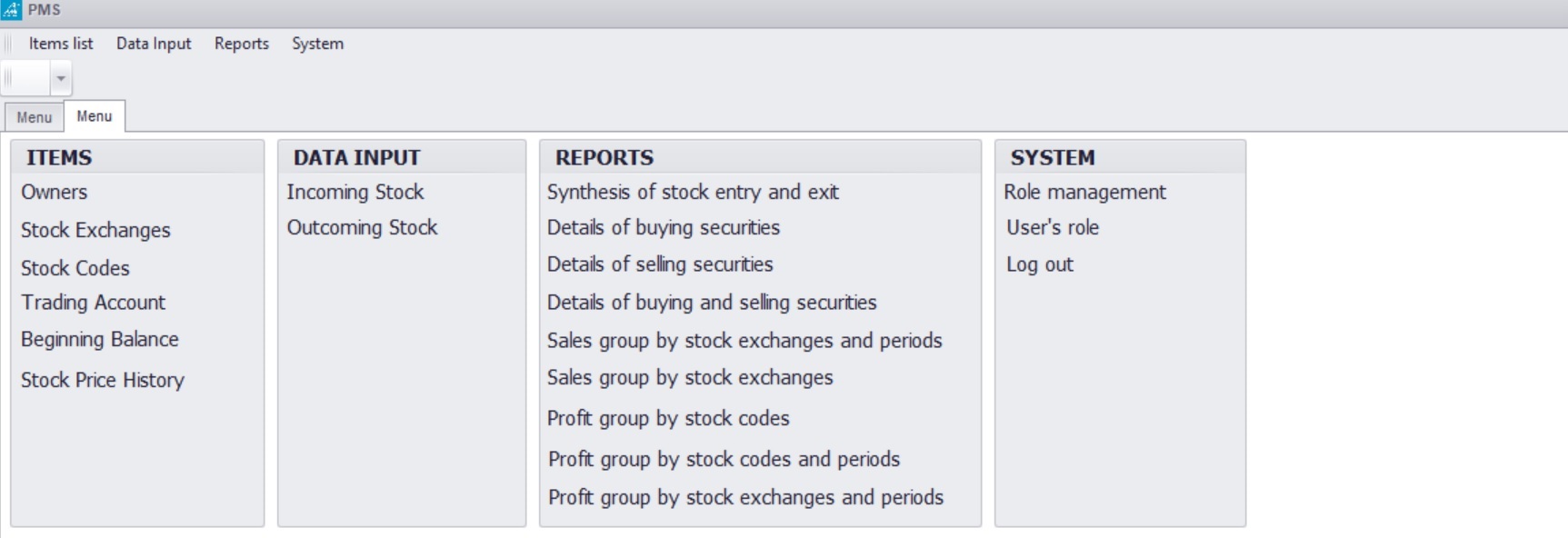Expand the toolbar options dropdown arrow

[61, 79]
